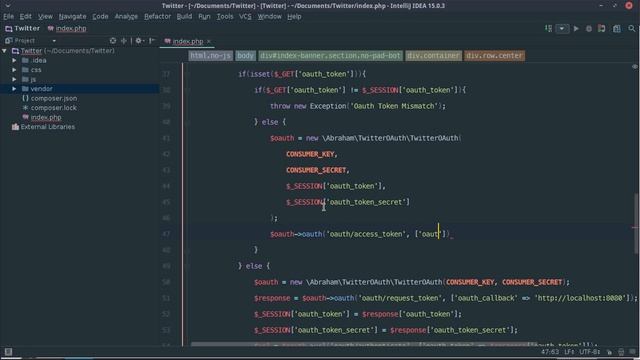The height and width of the screenshot is (360, 640).
Task: Click the Hector inspector icon in status bar
Action: [x=621, y=352]
